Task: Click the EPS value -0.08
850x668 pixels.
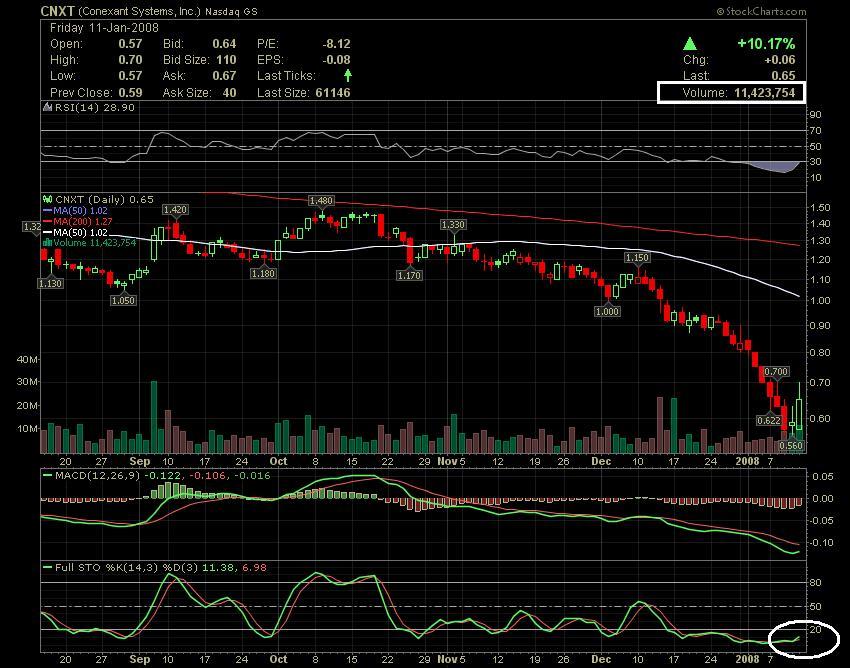Action: (x=336, y=60)
